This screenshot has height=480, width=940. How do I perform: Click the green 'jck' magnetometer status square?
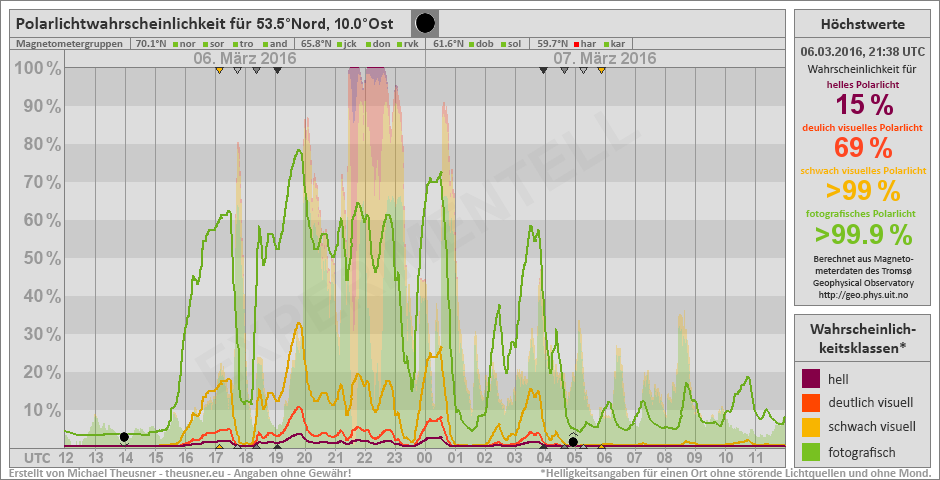coord(339,44)
